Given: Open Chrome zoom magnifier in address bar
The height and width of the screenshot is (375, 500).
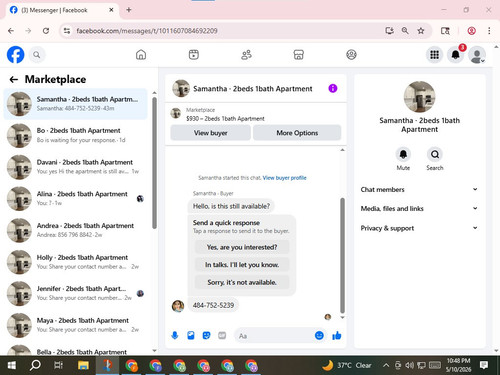Looking at the screenshot, I should point(405,31).
